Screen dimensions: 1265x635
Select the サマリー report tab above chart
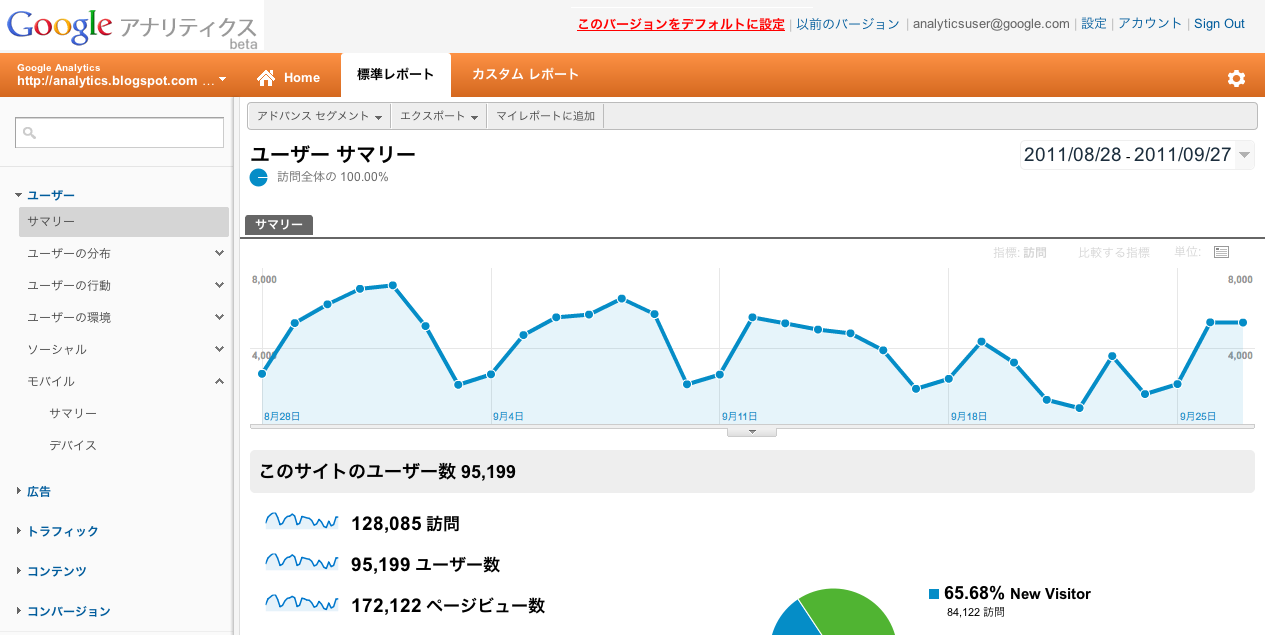click(x=279, y=225)
